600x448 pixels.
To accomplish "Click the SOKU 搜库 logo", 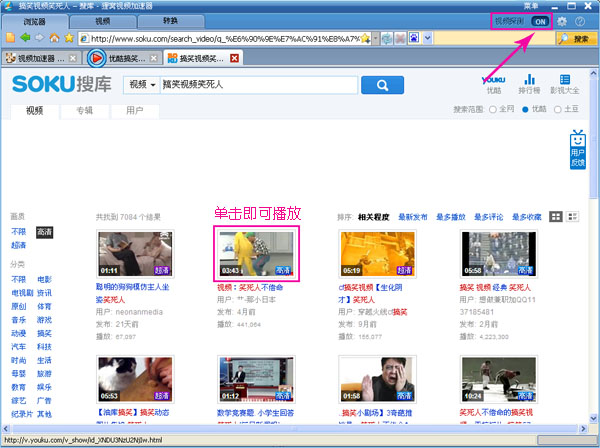I will (62, 84).
